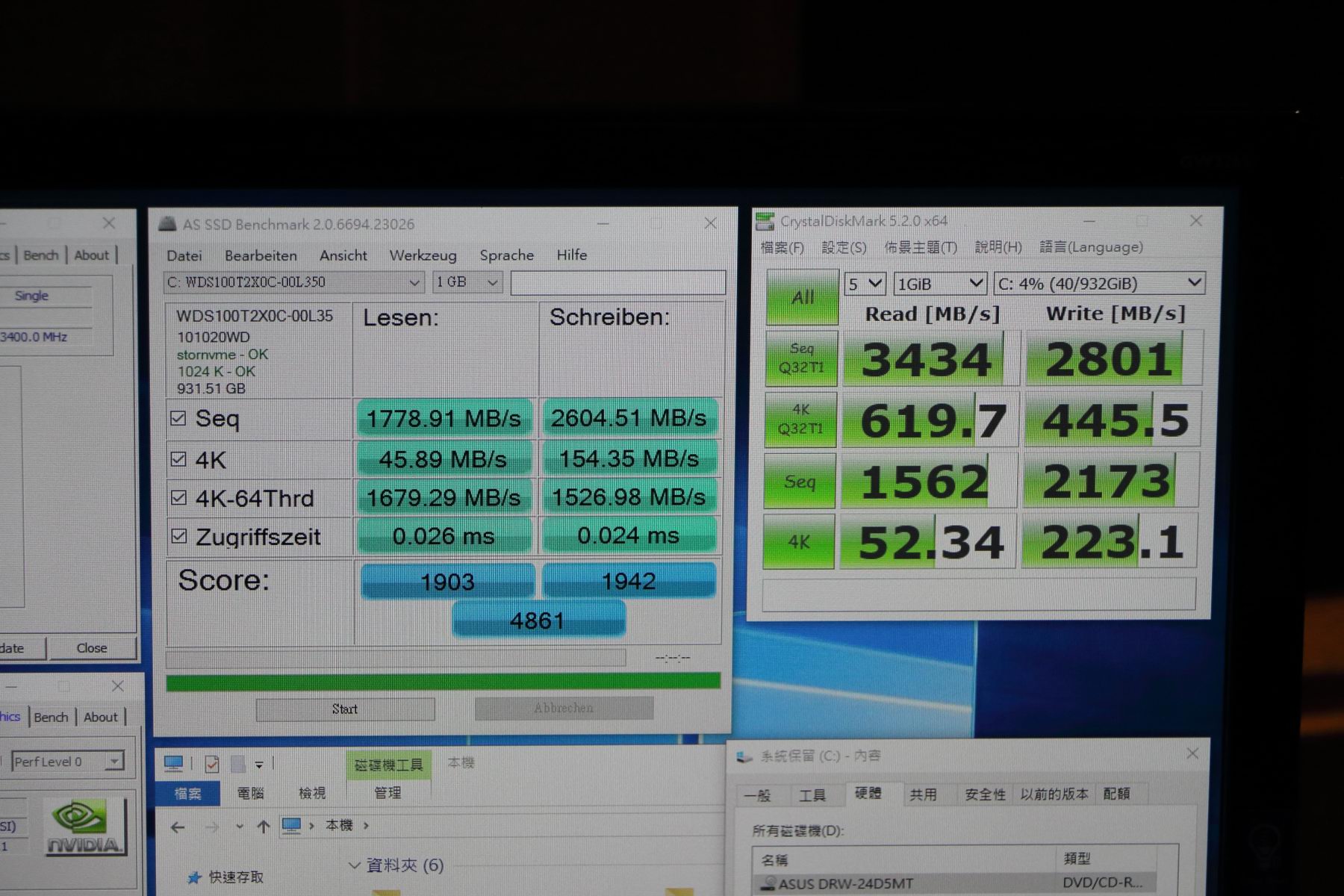The width and height of the screenshot is (1344, 896).
Task: Open Explorer's recent locations dropdown arrow
Action: [239, 827]
